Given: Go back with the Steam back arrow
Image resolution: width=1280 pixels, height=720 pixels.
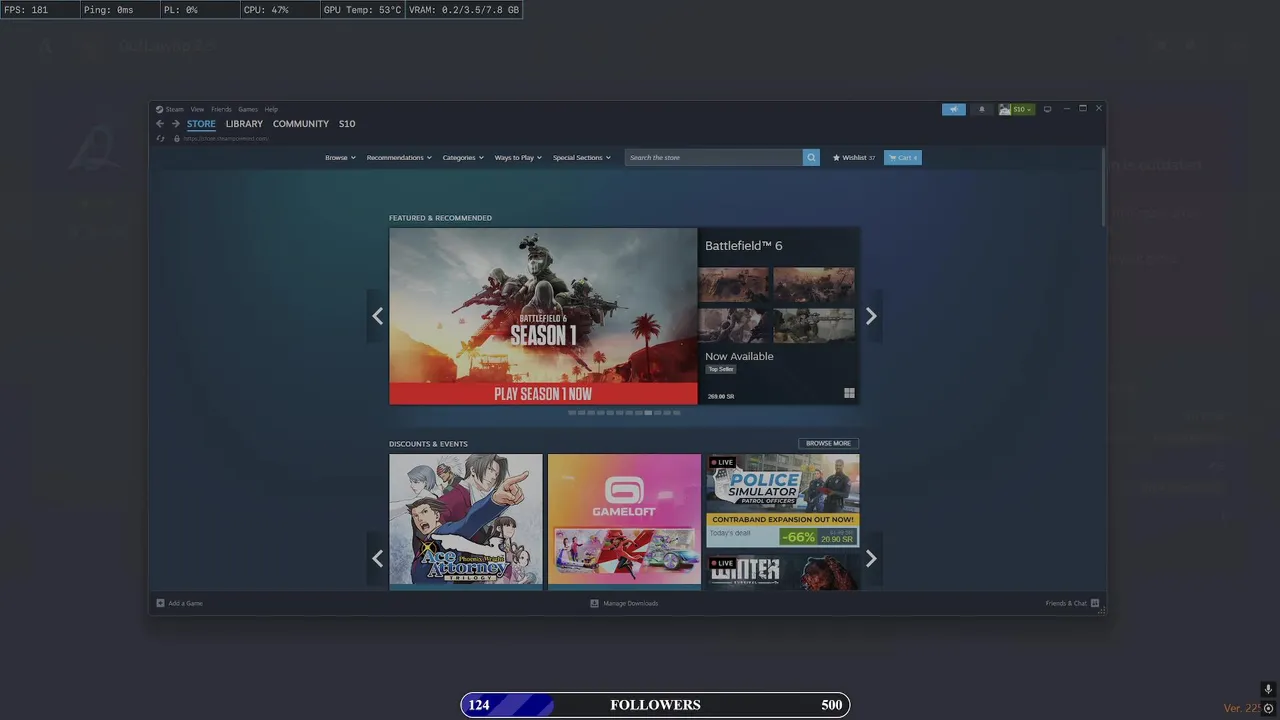Looking at the screenshot, I should (x=159, y=124).
